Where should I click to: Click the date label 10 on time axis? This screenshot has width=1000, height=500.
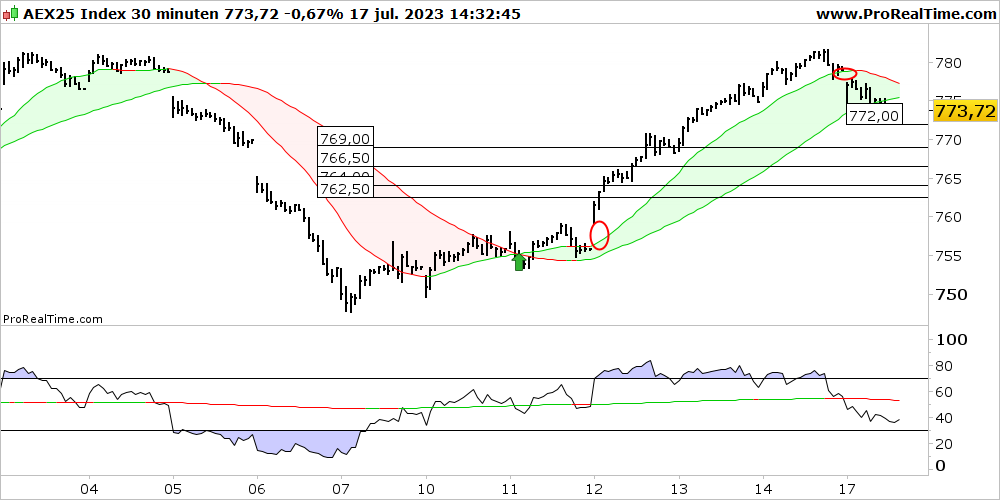pyautogui.click(x=426, y=488)
